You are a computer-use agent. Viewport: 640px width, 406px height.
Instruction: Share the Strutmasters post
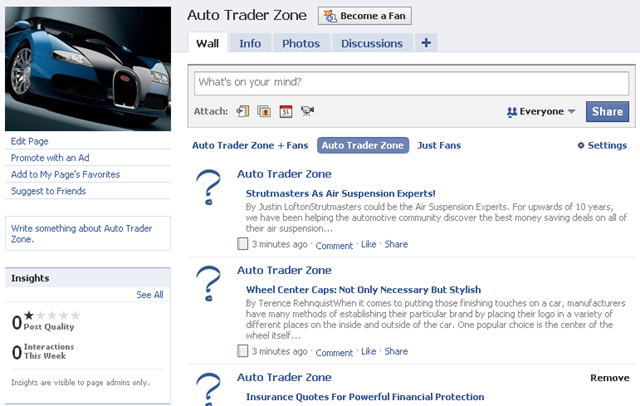[x=396, y=244]
